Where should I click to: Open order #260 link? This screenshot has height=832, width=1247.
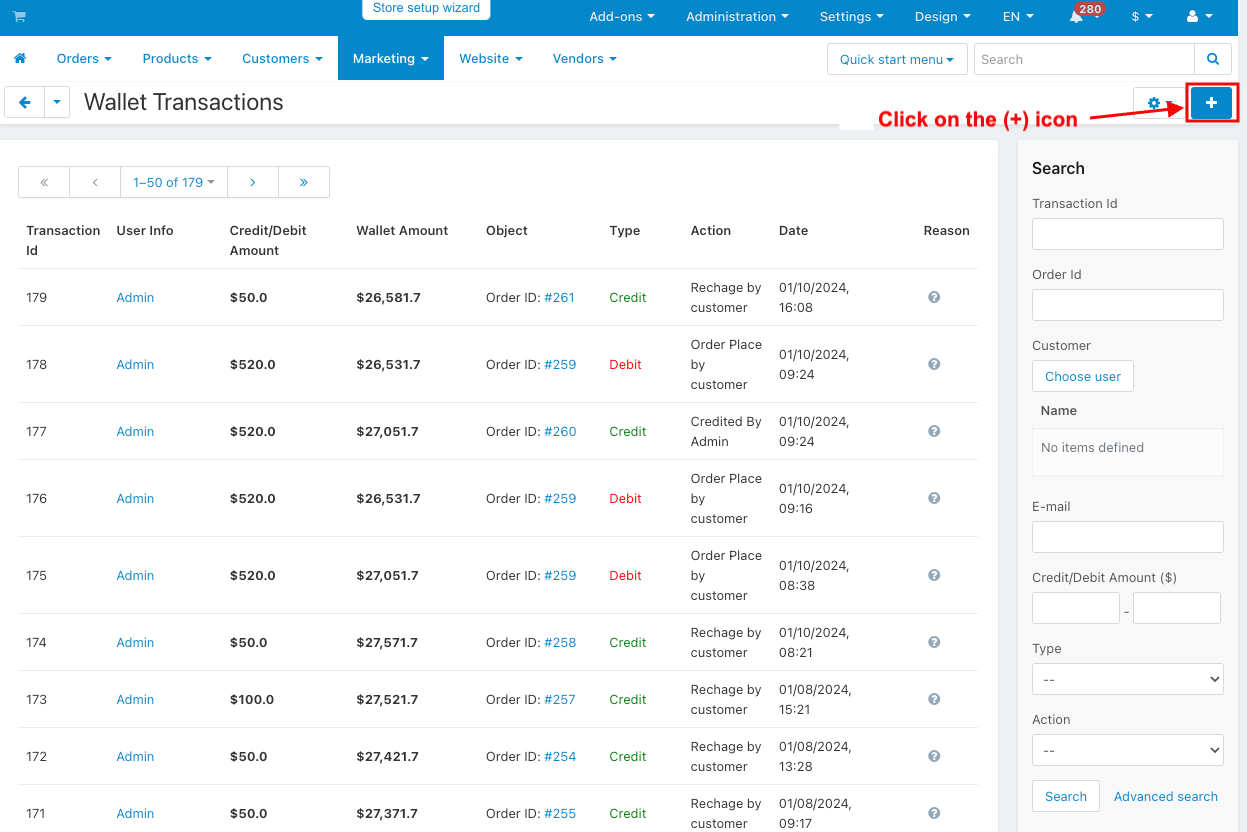[560, 431]
